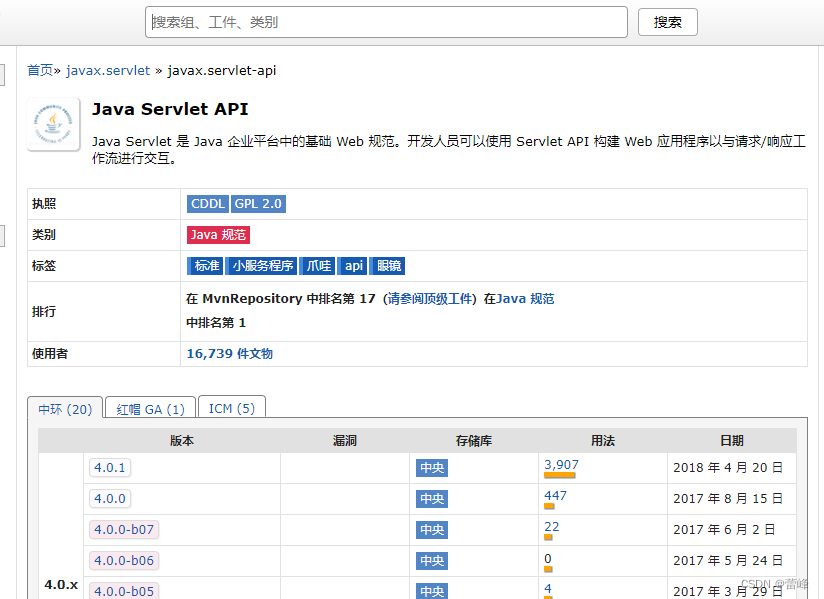Click the Java Servlet API logo thumbnail
The height and width of the screenshot is (599, 824).
click(x=54, y=124)
